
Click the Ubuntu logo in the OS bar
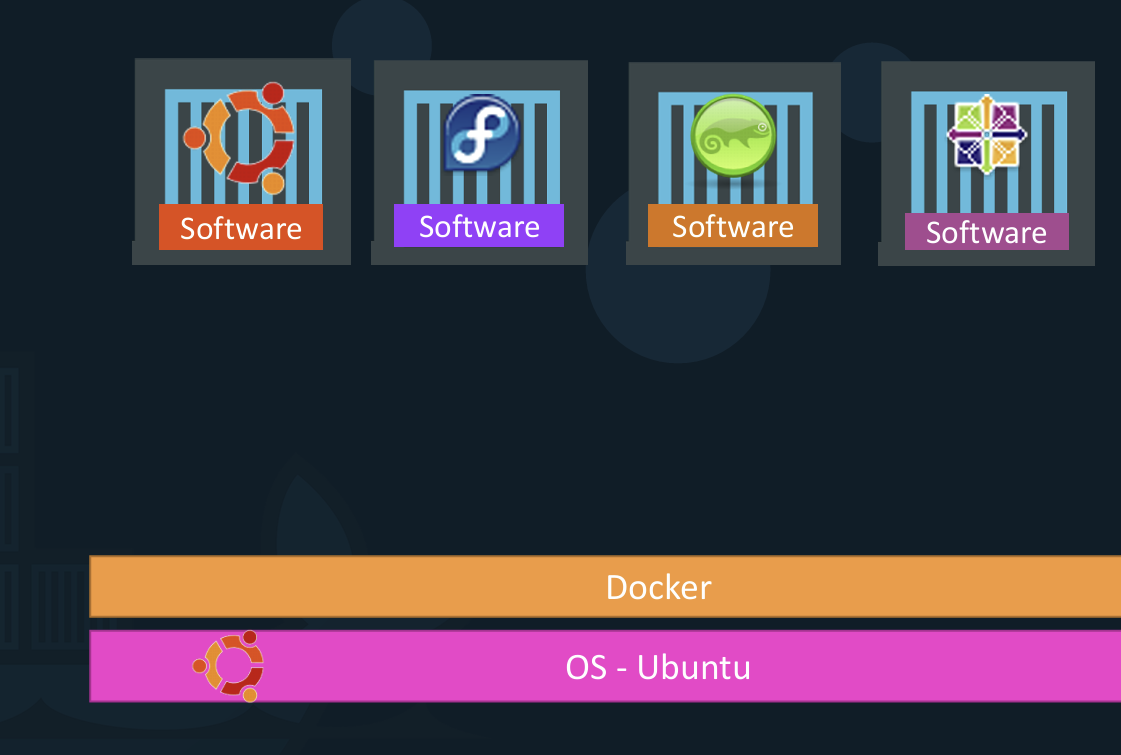pyautogui.click(x=229, y=666)
